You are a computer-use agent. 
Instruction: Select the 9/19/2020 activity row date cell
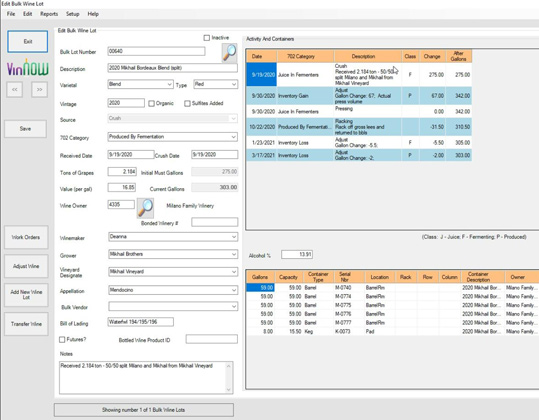pos(261,75)
